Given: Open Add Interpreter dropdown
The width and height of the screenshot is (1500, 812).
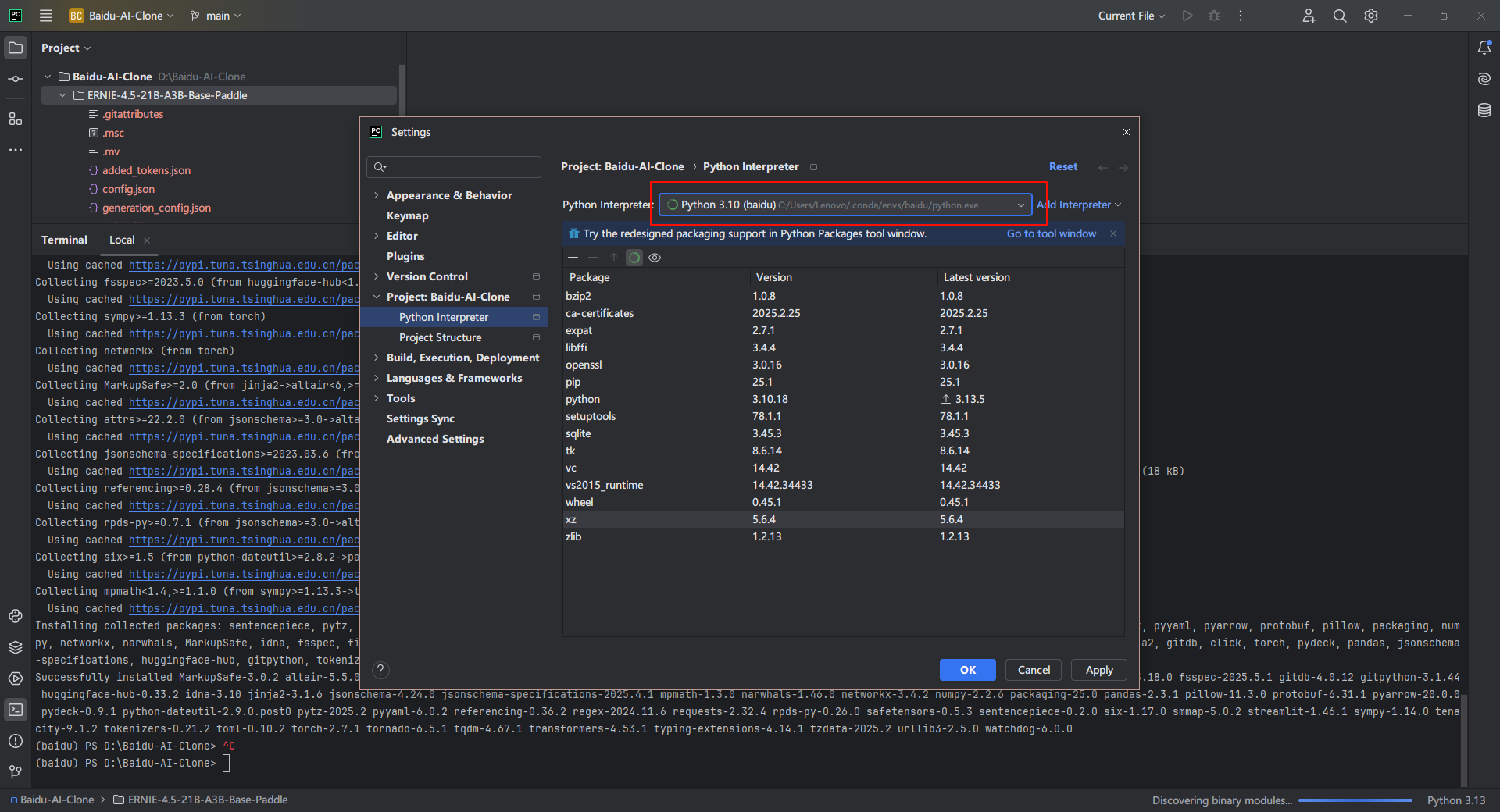Looking at the screenshot, I should (x=1079, y=205).
